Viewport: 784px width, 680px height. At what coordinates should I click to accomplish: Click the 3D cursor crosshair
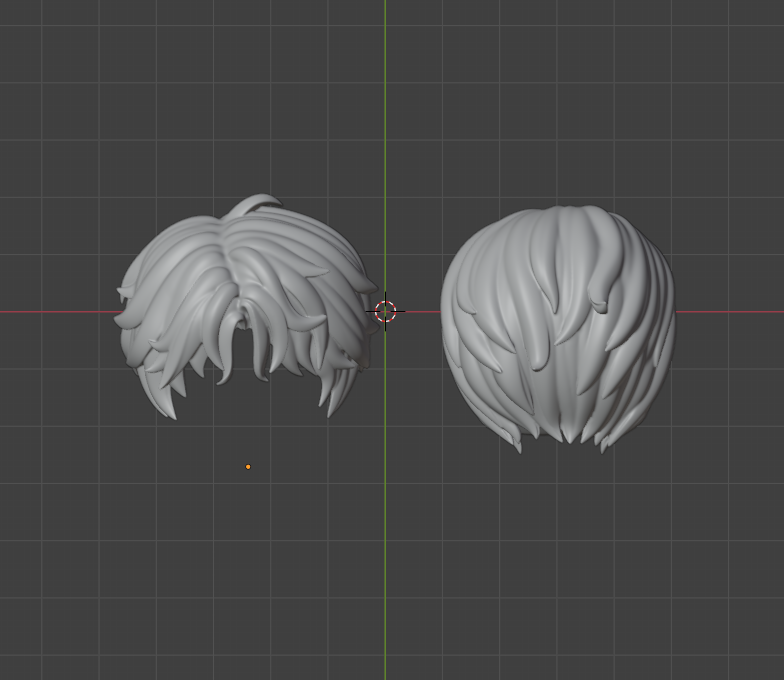[386, 311]
